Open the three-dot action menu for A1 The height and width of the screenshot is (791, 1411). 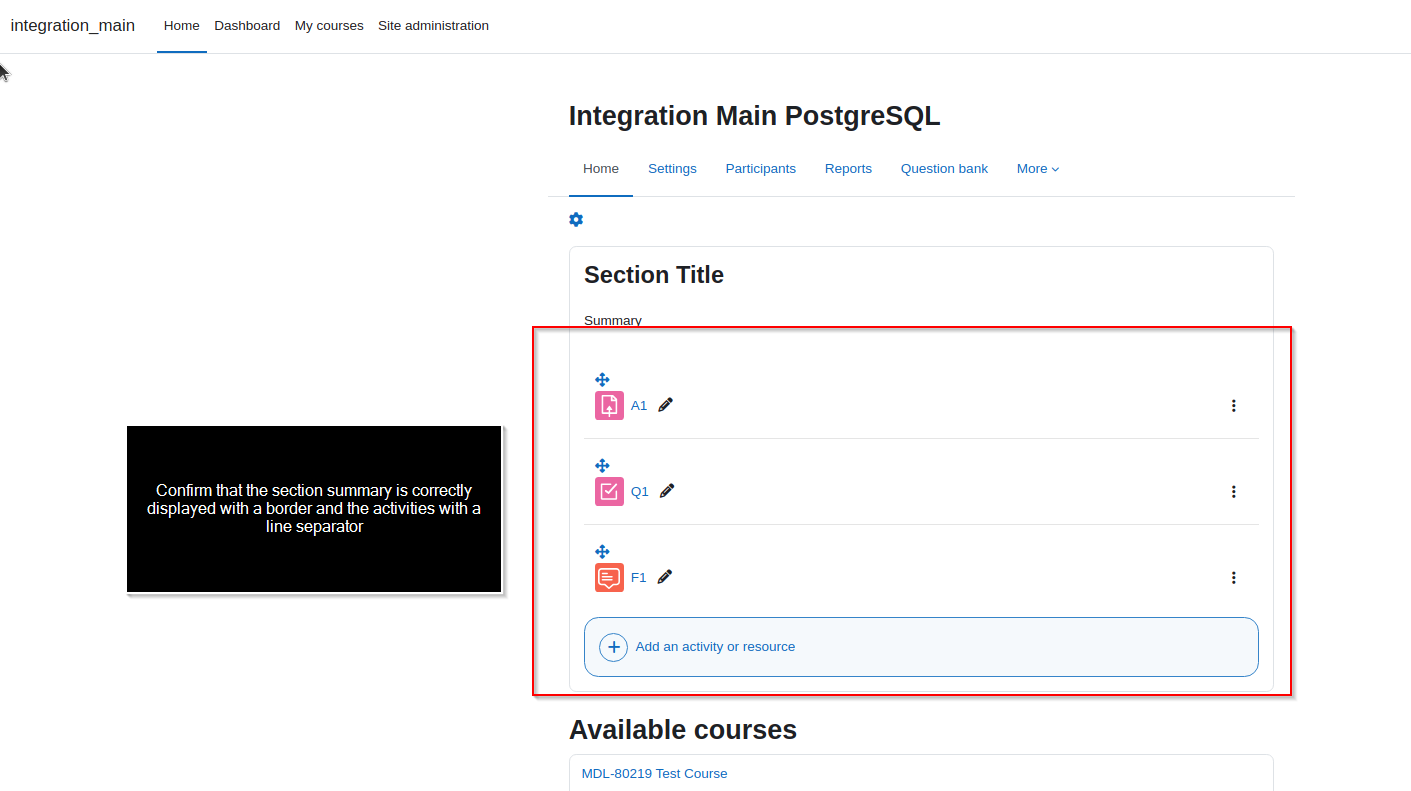(1233, 405)
